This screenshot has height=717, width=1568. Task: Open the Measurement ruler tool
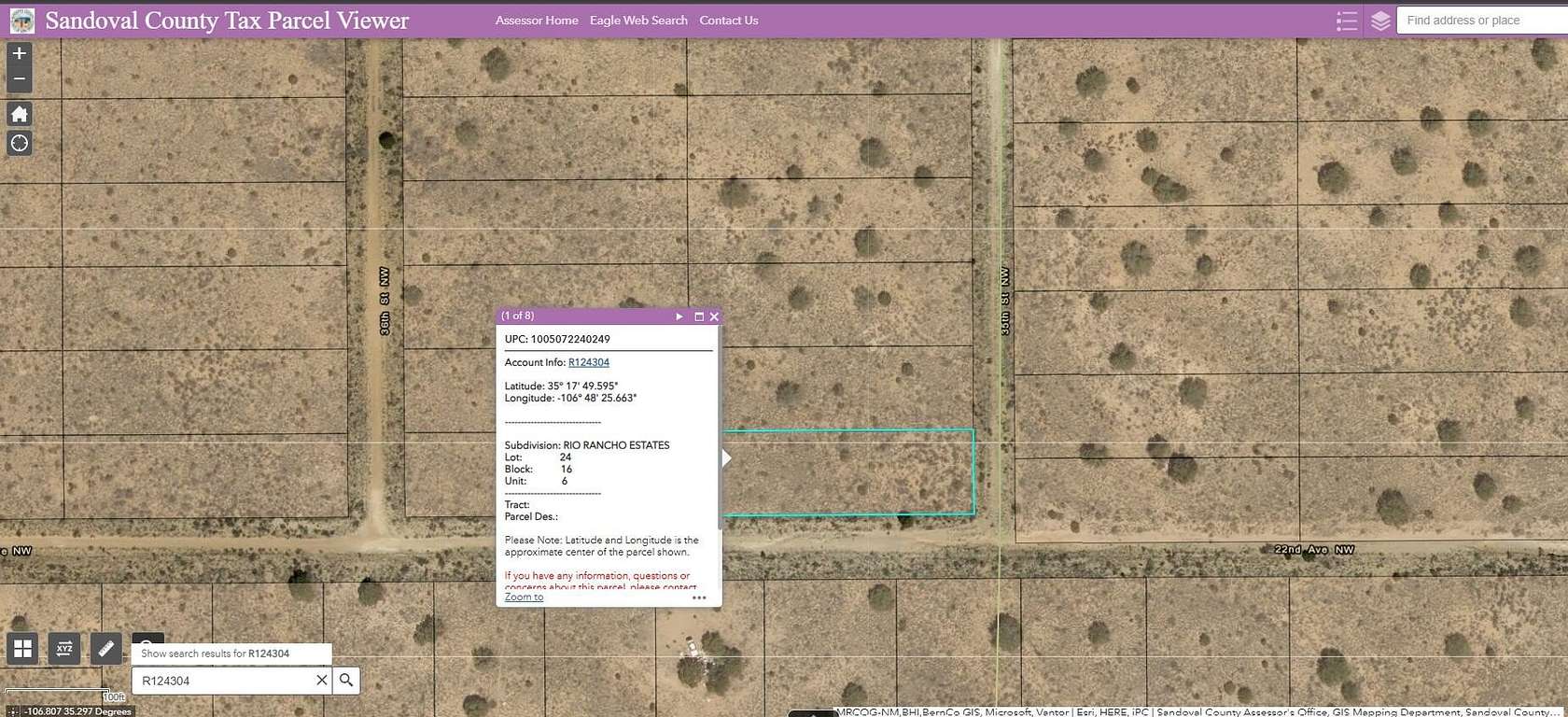pos(105,648)
